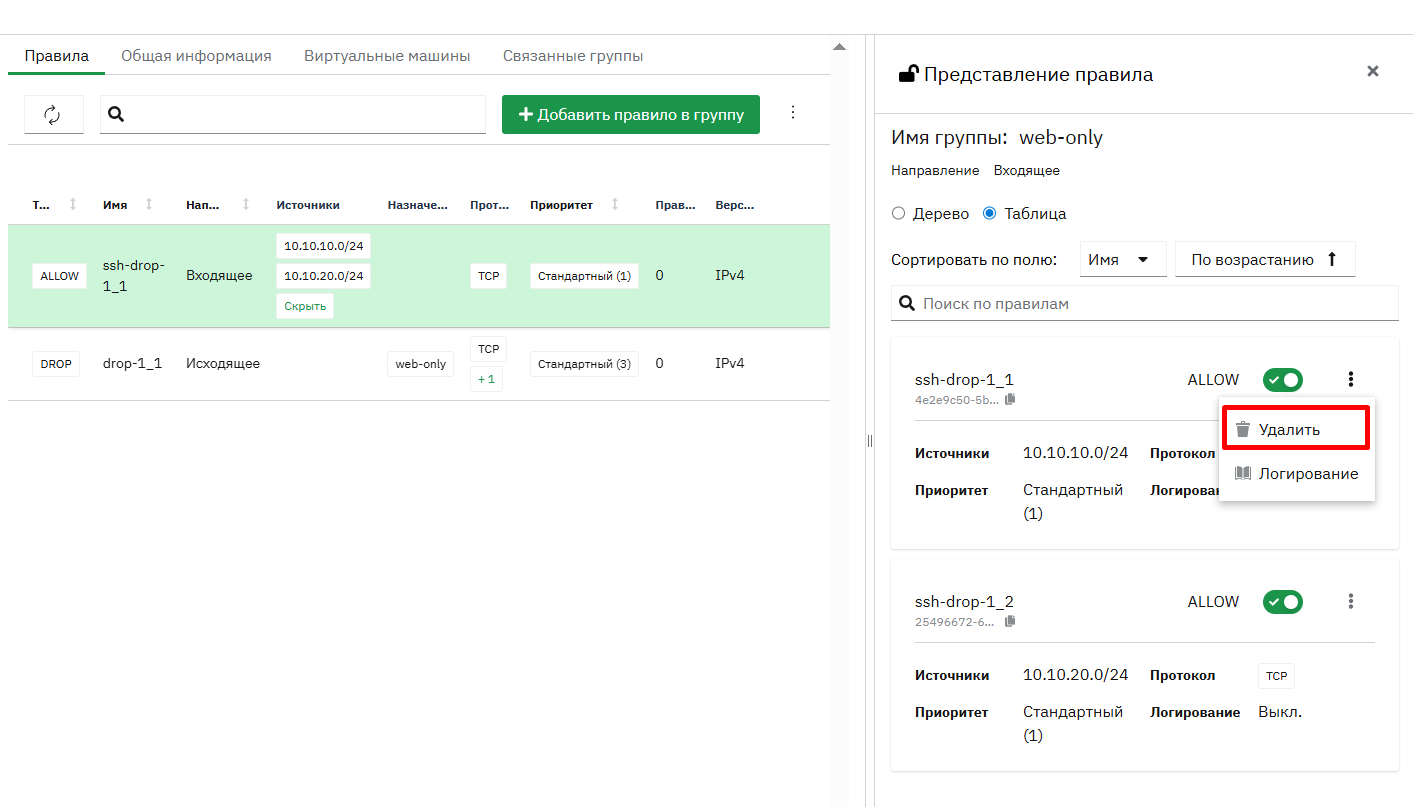Open the Виртуальные машины tab
This screenshot has height=807, width=1413.
(387, 56)
